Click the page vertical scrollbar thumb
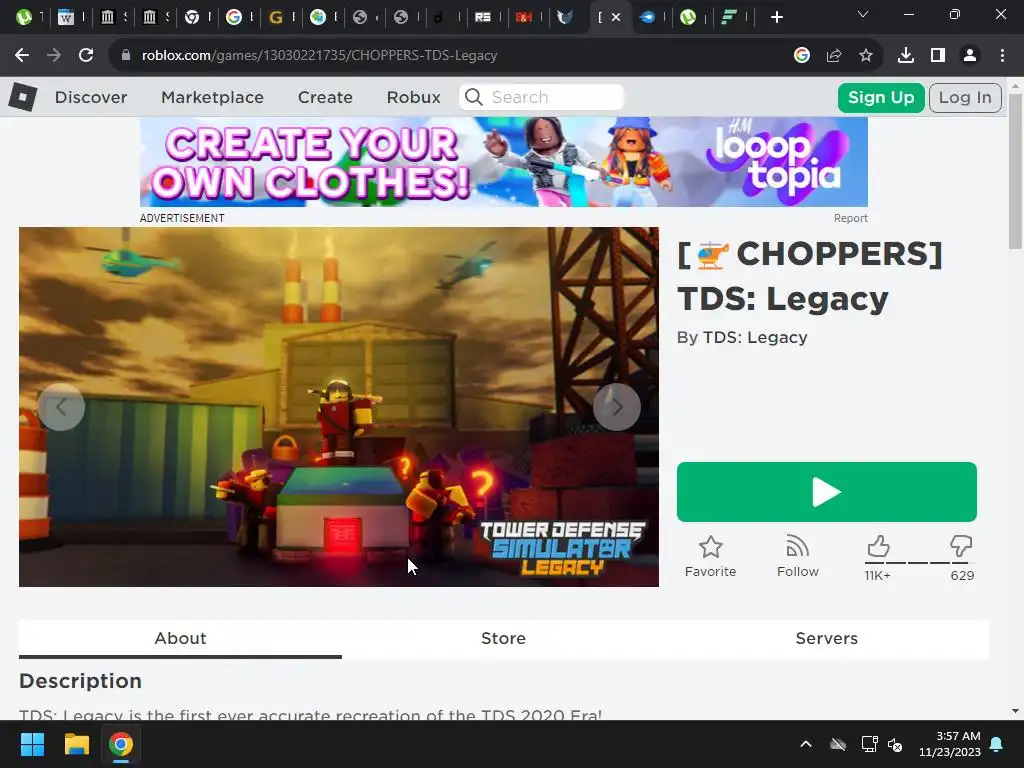This screenshot has width=1024, height=768. [x=1015, y=171]
